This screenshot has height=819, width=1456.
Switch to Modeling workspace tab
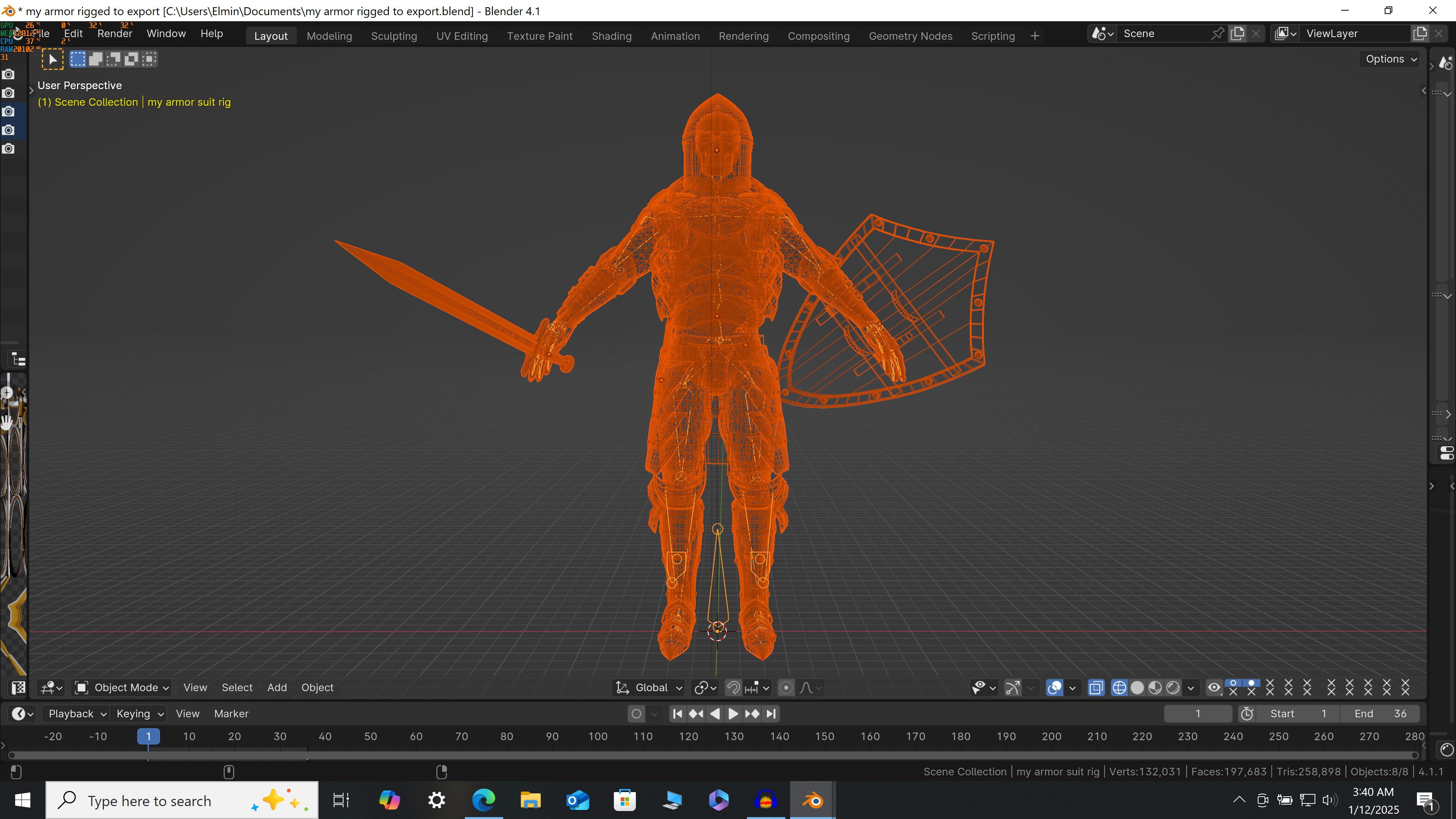tap(329, 36)
